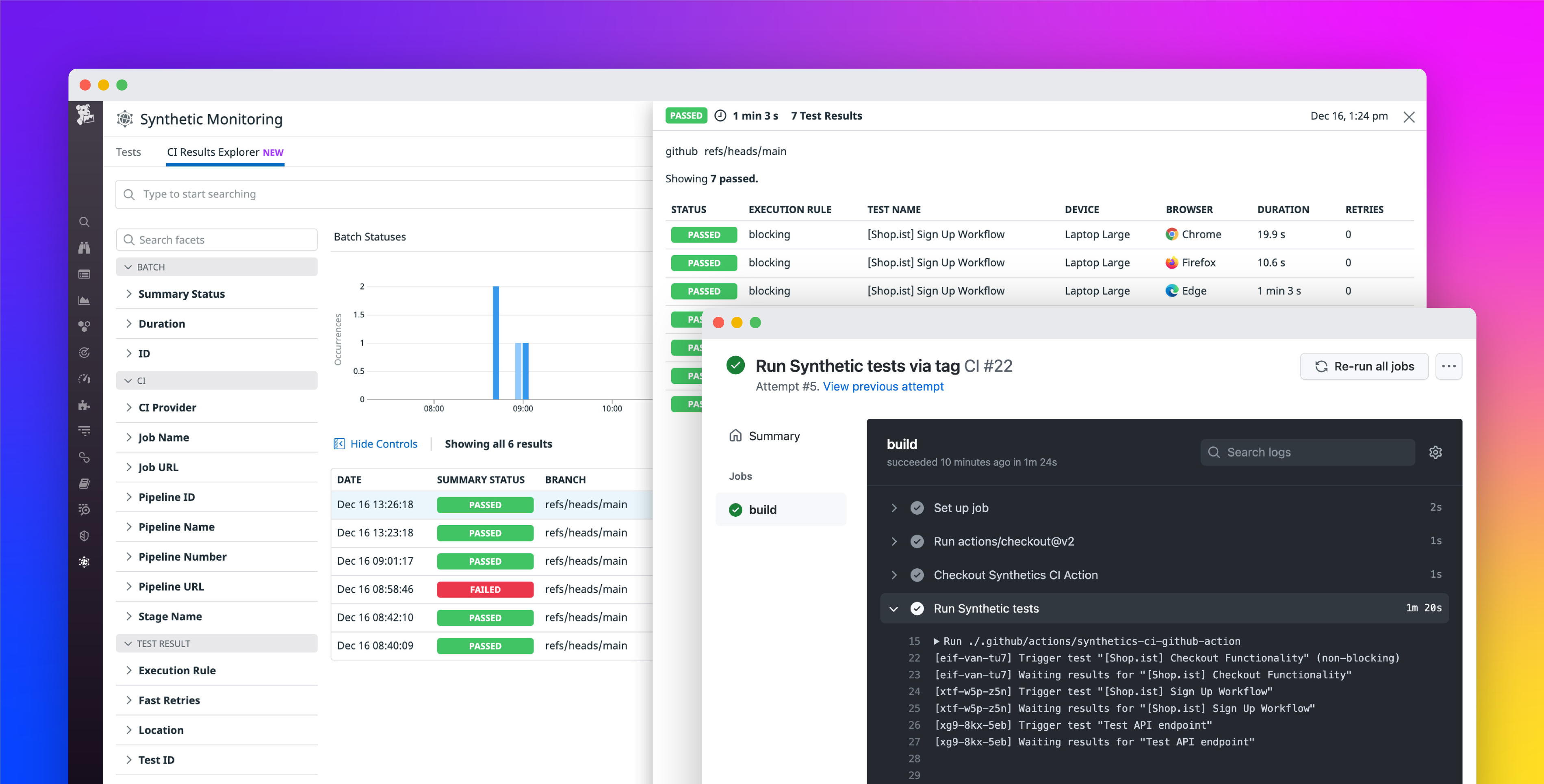The width and height of the screenshot is (1544, 784).
Task: Select the Metrics graph icon in sidebar
Action: (85, 300)
